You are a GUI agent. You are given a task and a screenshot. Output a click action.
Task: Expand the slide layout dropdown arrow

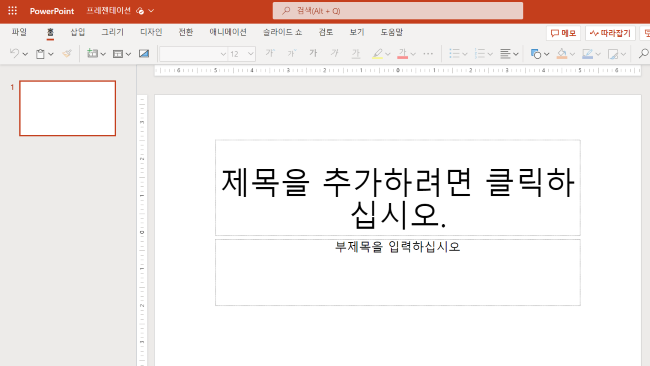(x=128, y=54)
